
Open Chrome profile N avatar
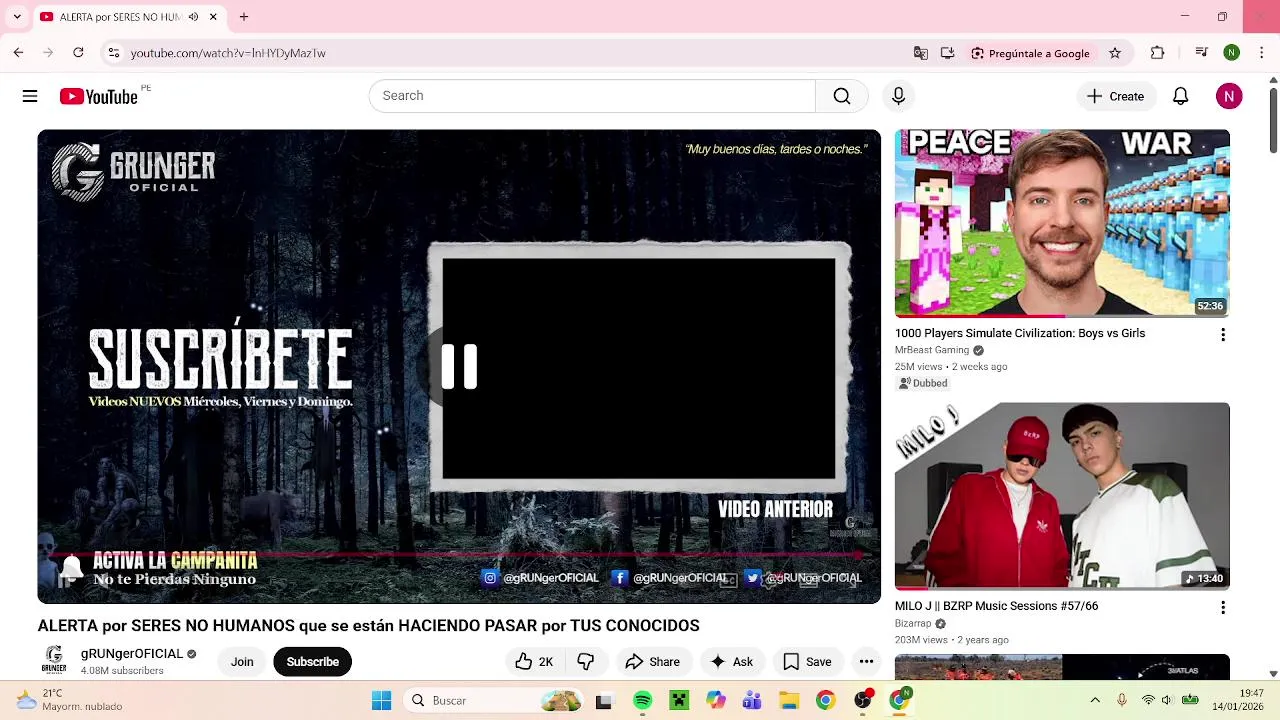coord(1232,53)
